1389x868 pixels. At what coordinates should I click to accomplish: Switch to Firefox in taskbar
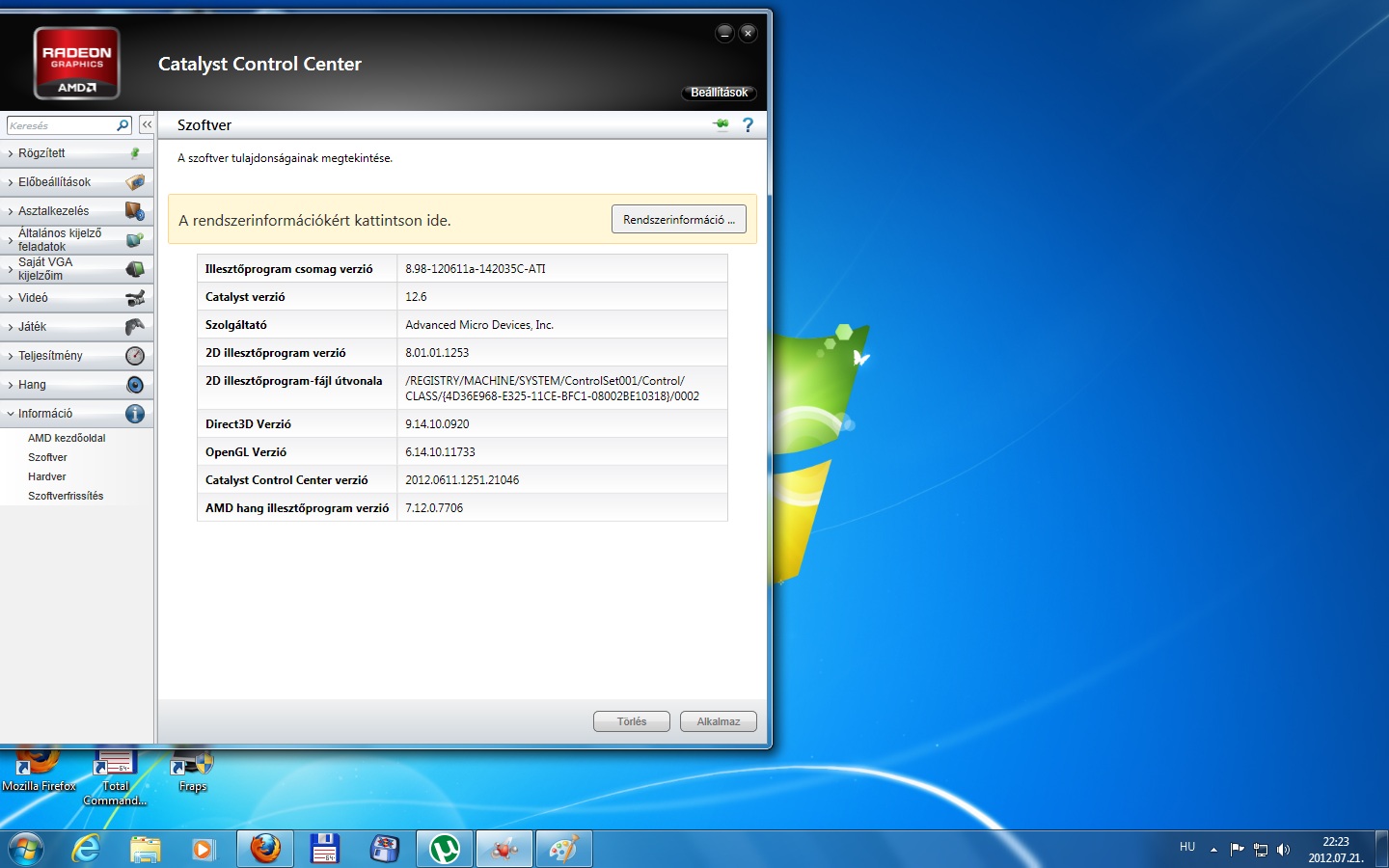click(x=265, y=849)
